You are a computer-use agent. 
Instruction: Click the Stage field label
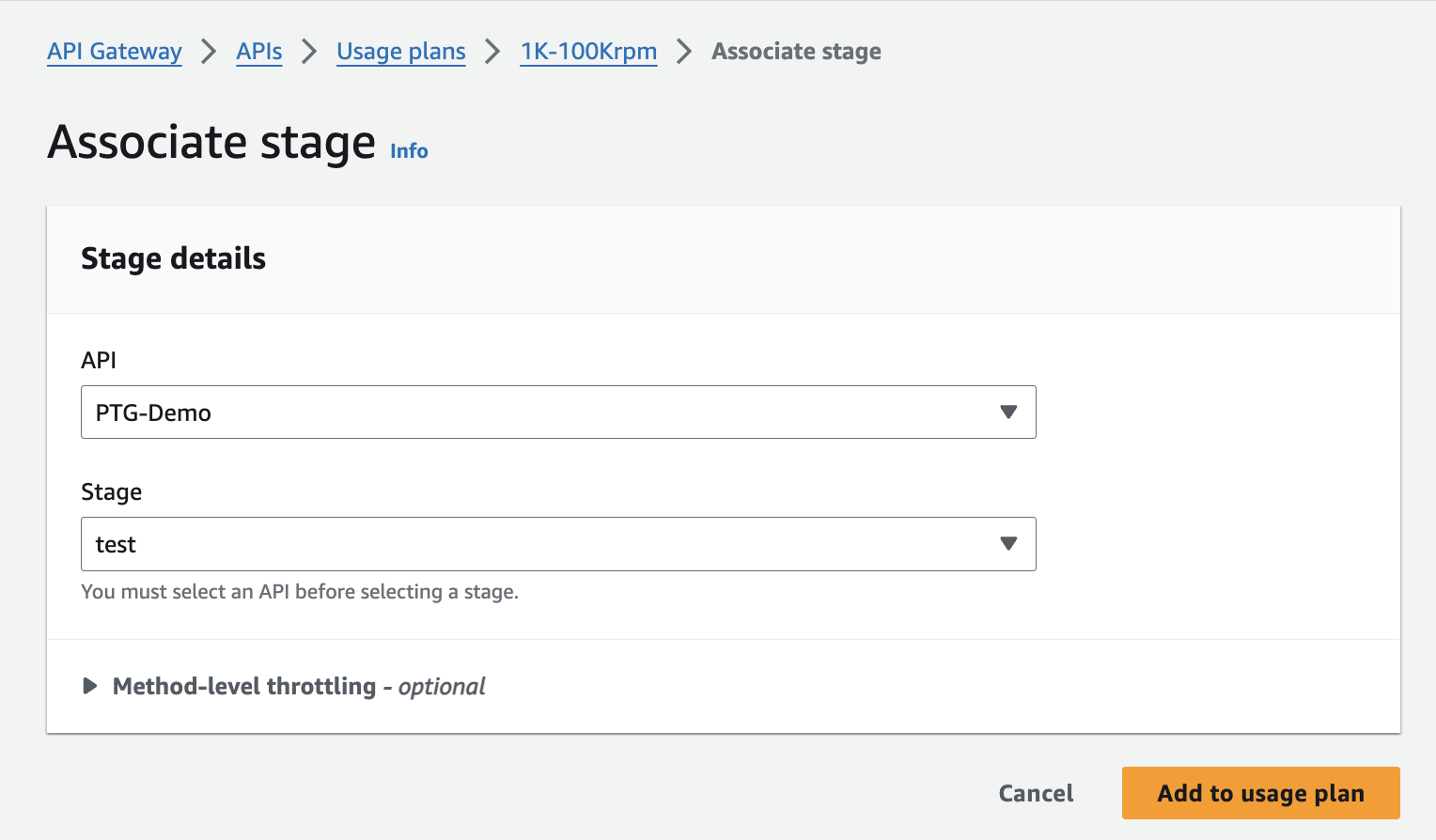pos(111,491)
